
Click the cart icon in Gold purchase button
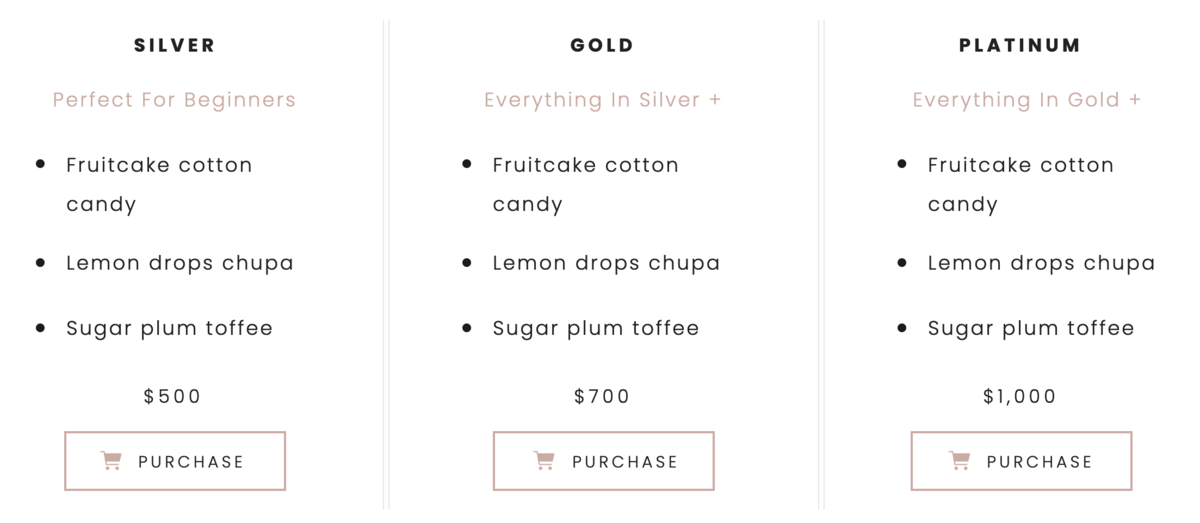(544, 461)
